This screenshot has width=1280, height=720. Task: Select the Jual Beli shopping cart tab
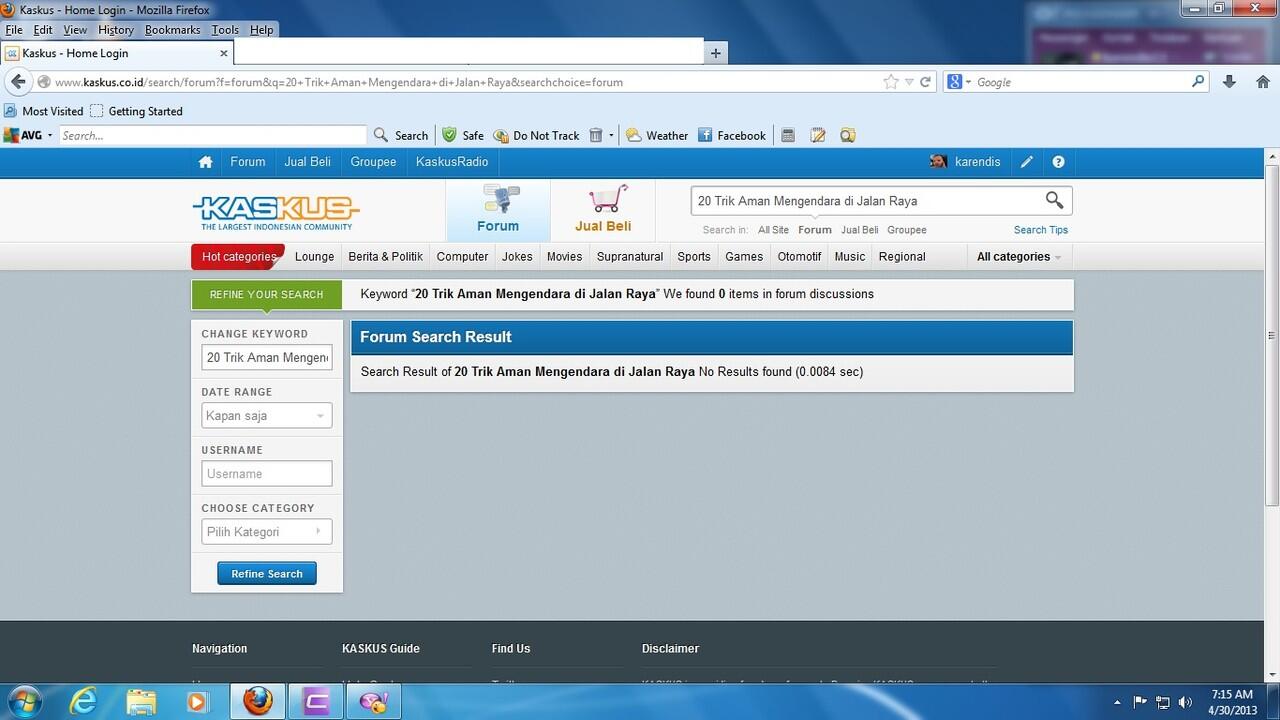click(603, 210)
